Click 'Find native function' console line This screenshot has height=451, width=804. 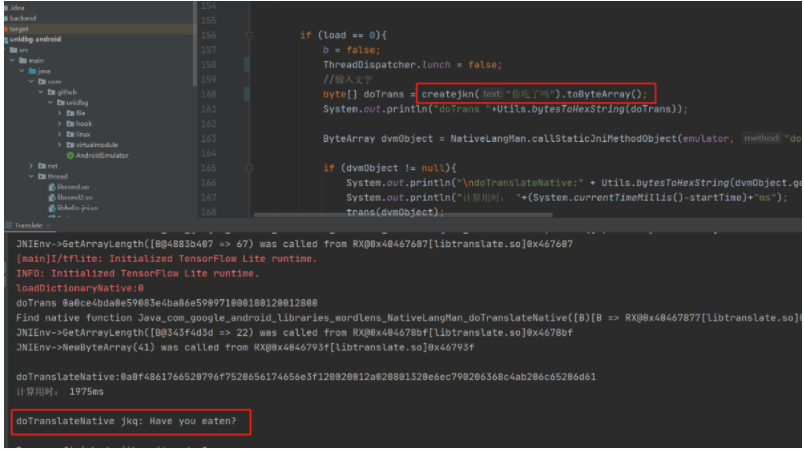click(409, 318)
